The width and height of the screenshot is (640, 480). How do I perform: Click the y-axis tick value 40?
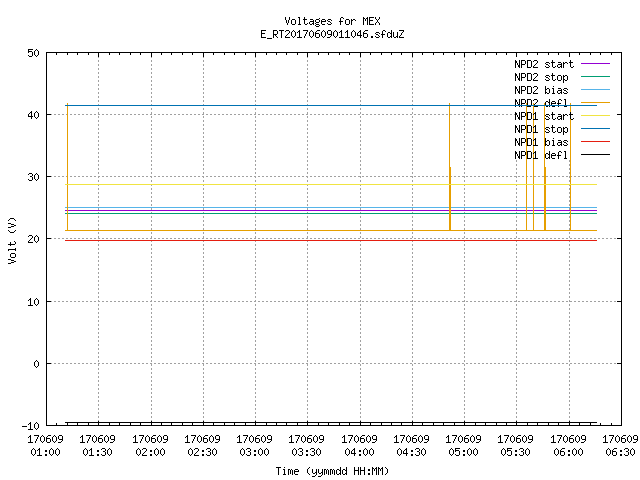(33, 115)
